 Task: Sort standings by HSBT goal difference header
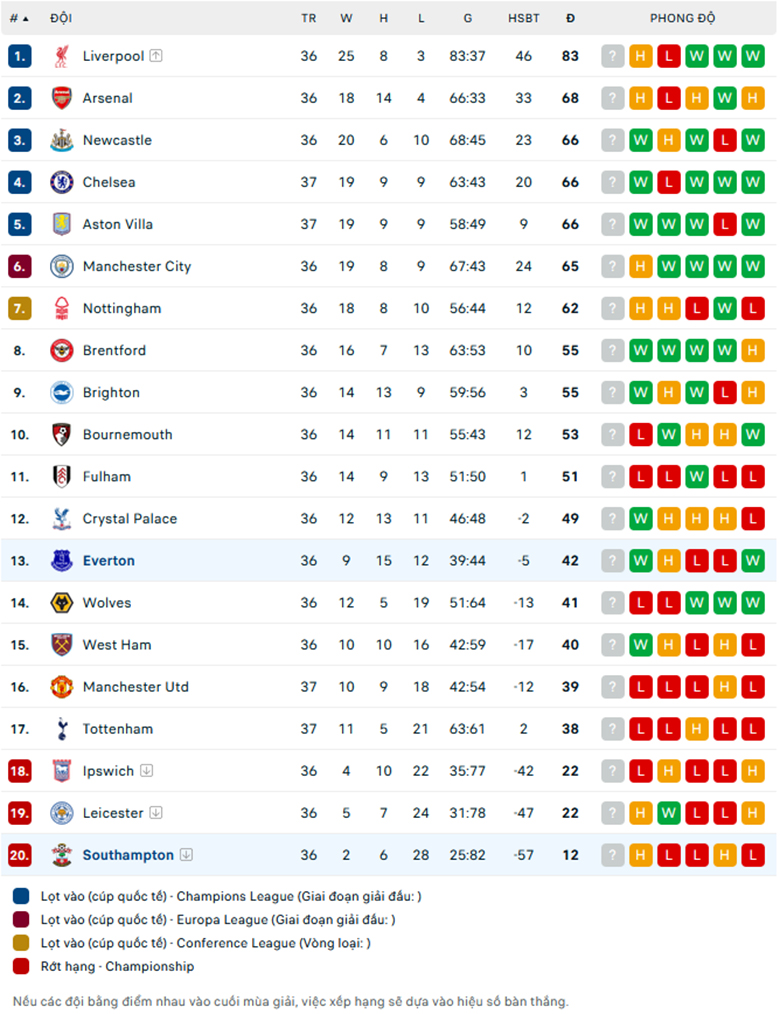(x=523, y=18)
